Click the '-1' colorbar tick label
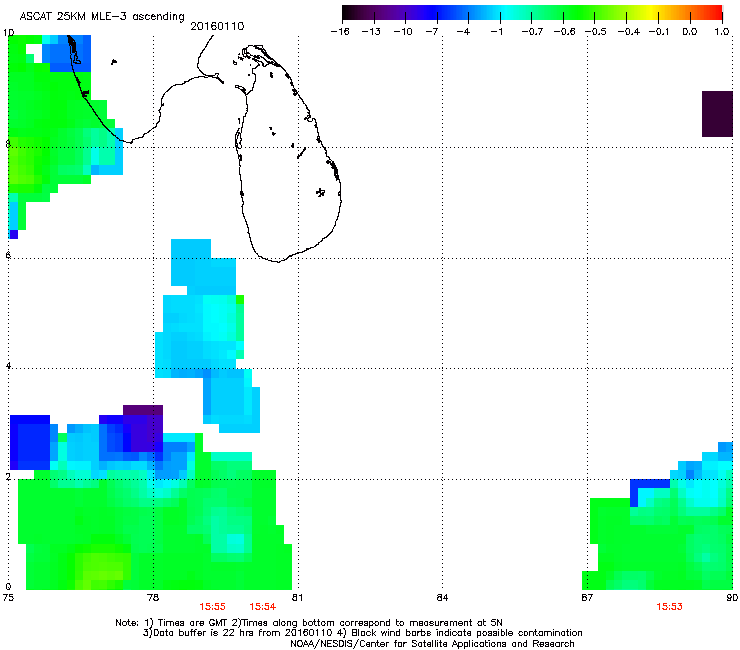 point(496,32)
